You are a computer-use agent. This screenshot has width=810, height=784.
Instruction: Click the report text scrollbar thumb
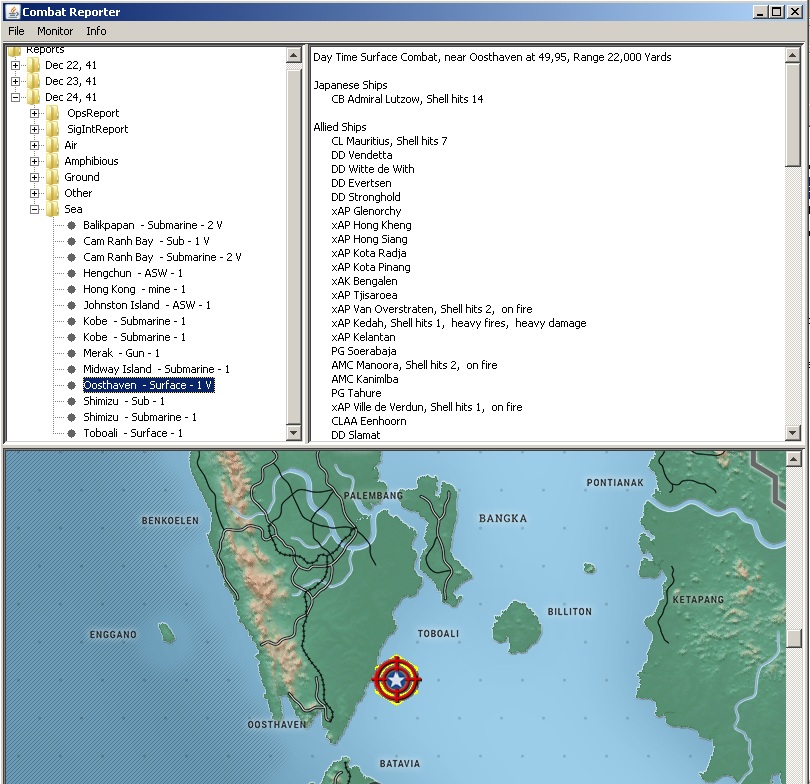pos(793,115)
